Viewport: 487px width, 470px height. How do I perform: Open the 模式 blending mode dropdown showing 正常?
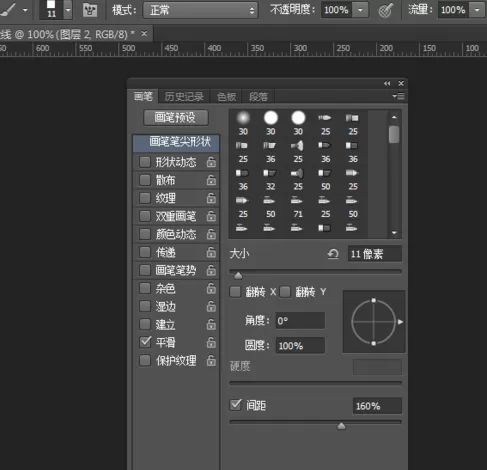(x=201, y=10)
